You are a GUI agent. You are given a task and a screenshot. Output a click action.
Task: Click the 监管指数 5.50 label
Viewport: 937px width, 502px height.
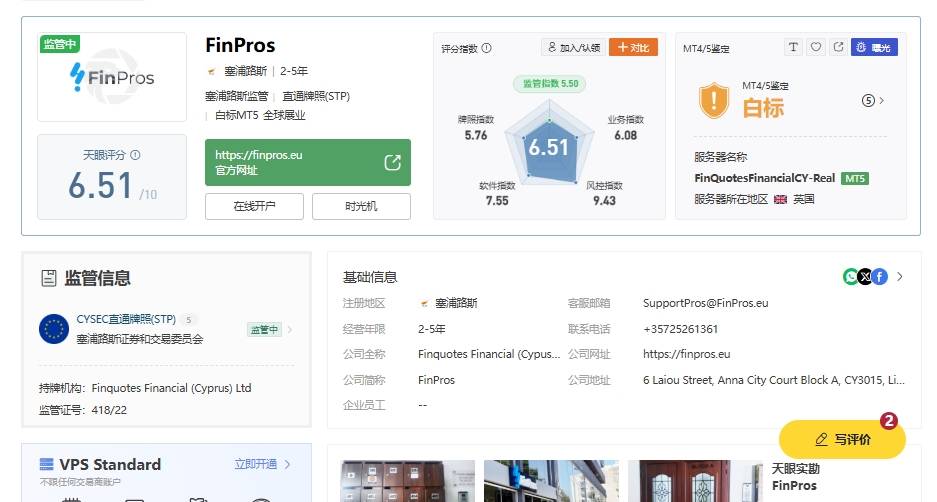tap(550, 84)
